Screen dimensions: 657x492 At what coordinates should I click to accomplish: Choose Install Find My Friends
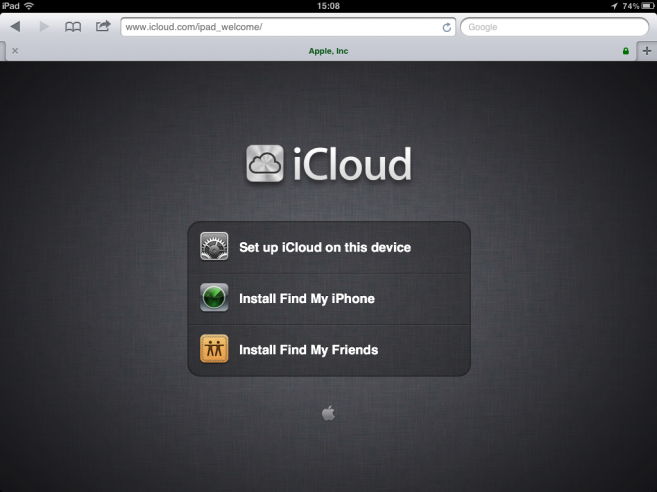329,350
